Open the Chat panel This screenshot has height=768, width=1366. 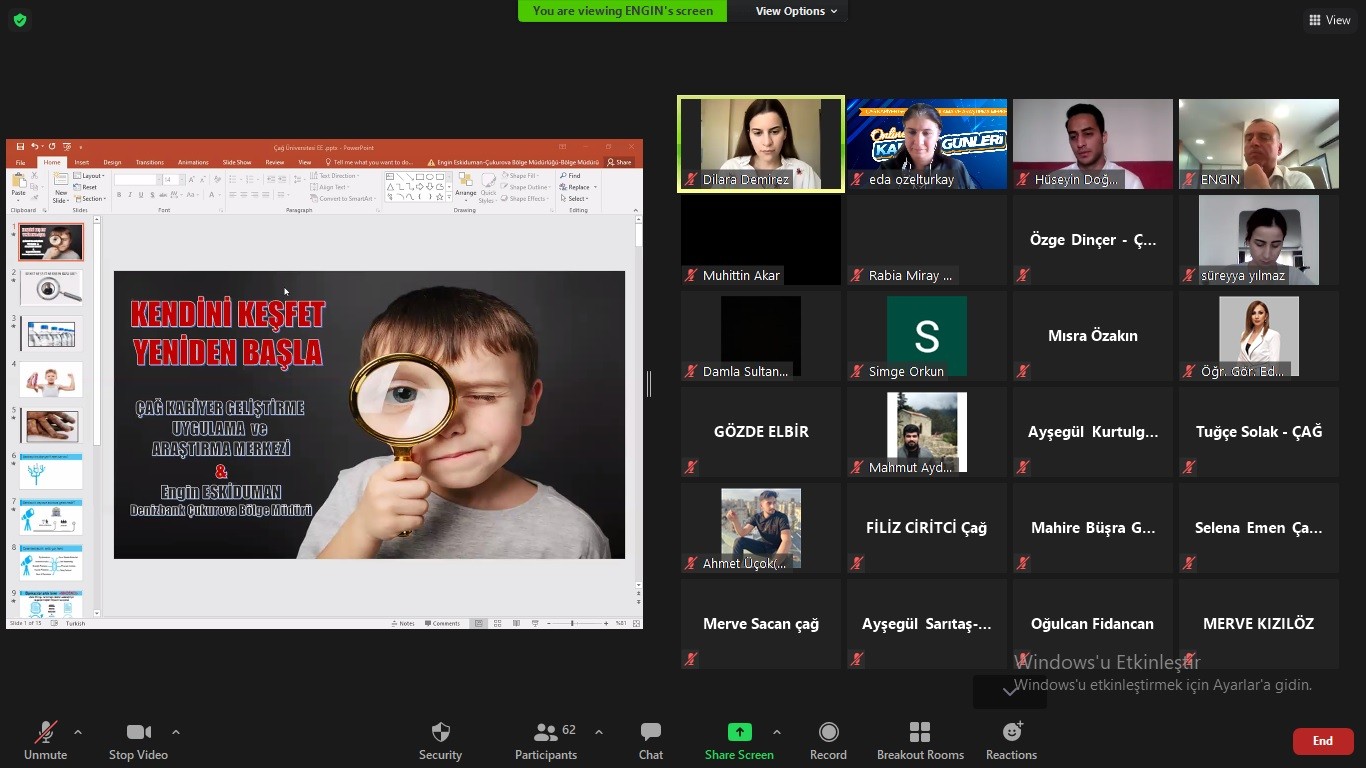[x=651, y=741]
